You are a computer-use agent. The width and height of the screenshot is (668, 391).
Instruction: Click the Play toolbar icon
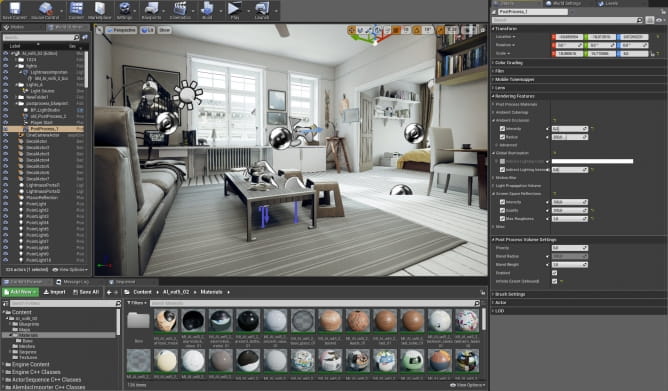click(x=234, y=9)
